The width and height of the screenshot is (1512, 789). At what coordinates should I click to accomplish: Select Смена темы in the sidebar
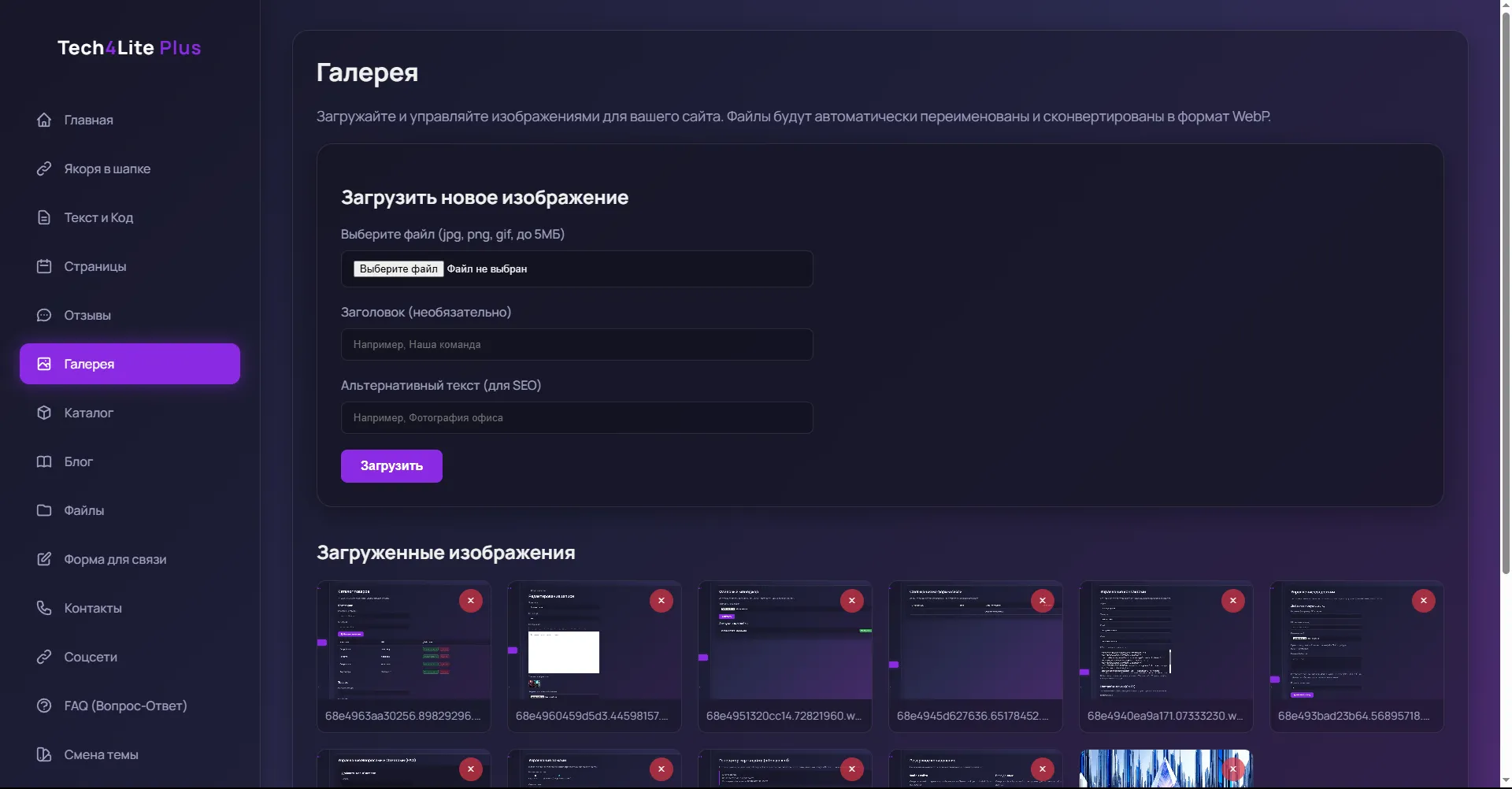click(101, 754)
